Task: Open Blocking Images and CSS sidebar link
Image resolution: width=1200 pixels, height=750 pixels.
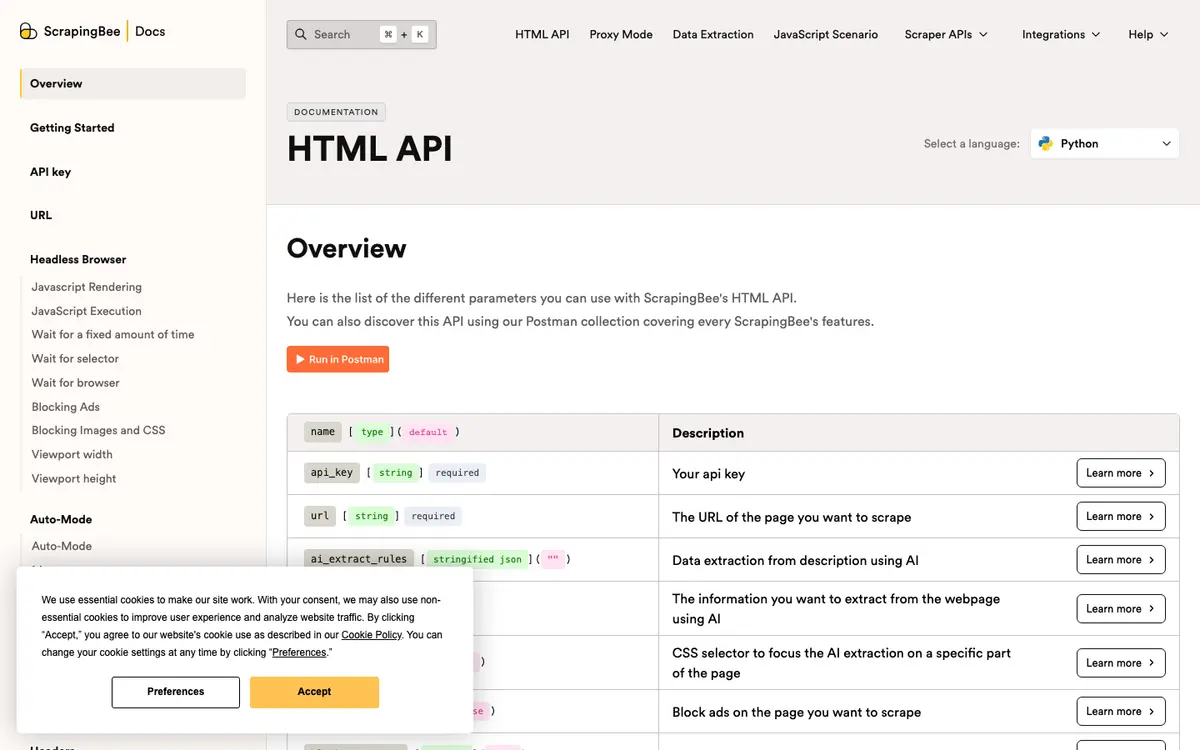Action: (99, 430)
